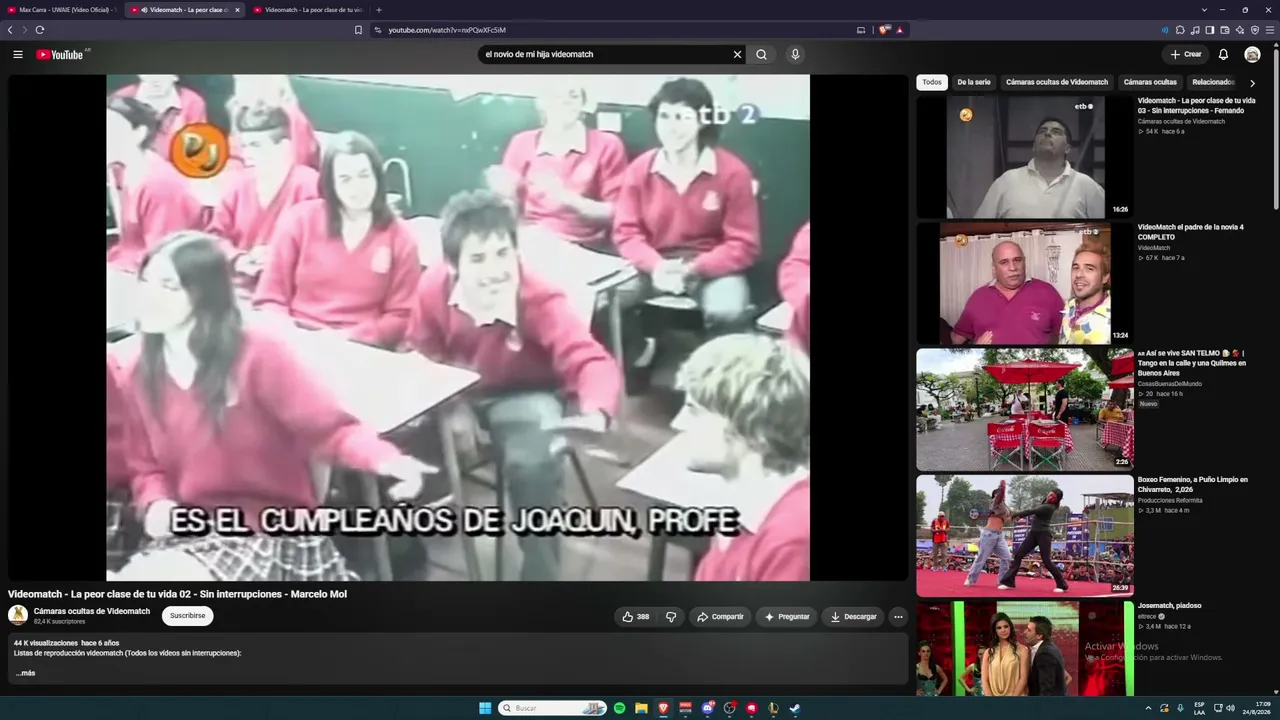Close the active Videomatch browser tab
This screenshot has height=720, width=1280.
pos(237,10)
